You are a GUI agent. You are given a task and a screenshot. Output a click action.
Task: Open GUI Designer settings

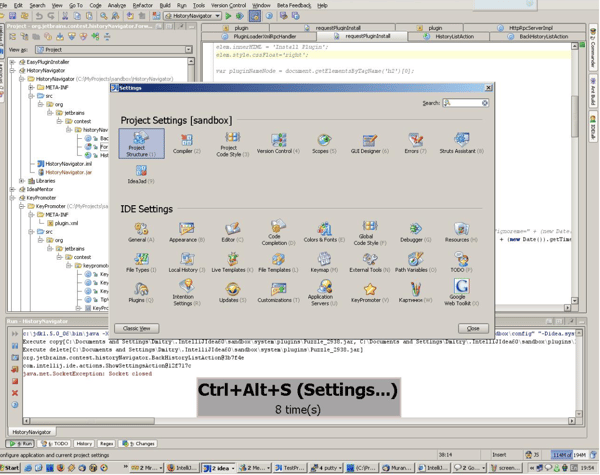pyautogui.click(x=370, y=143)
